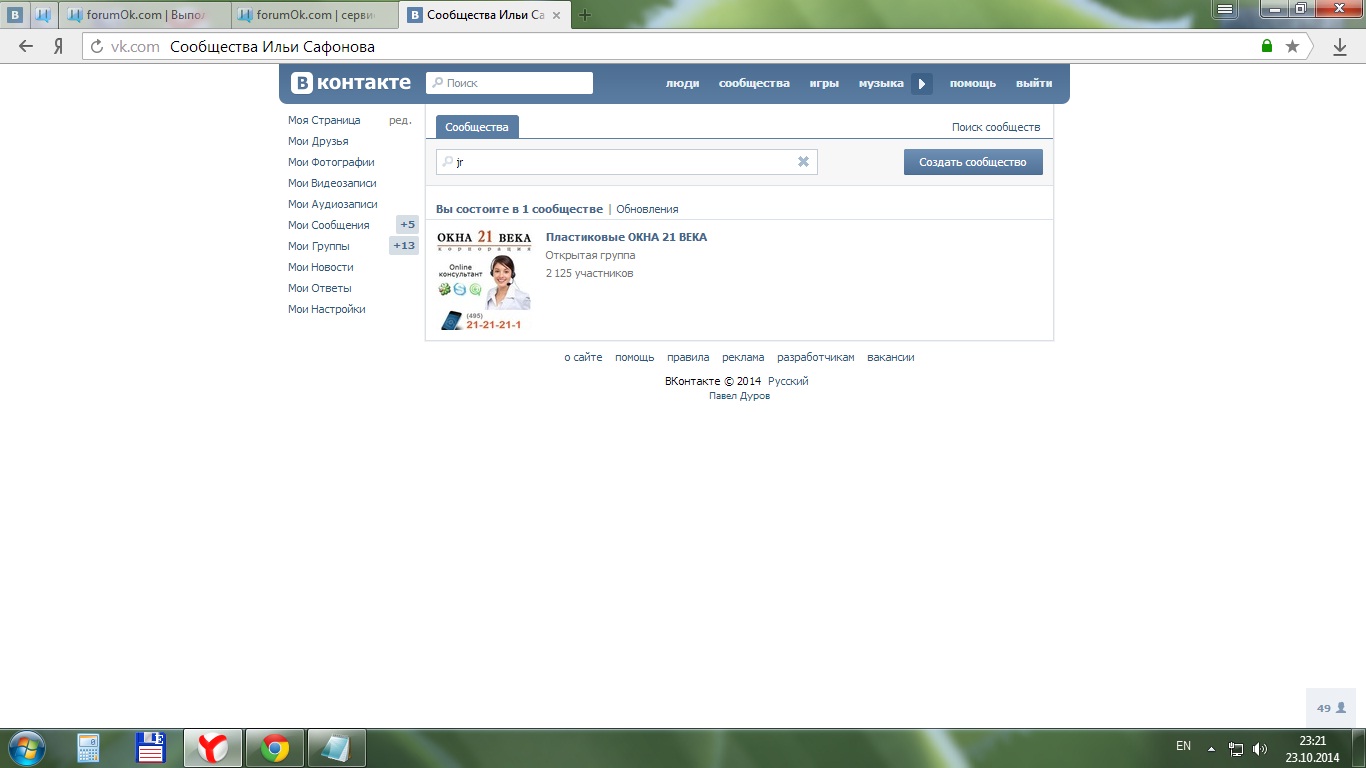Open the 49 friends online chat box
This screenshot has height=768, width=1366.
[x=1331, y=708]
